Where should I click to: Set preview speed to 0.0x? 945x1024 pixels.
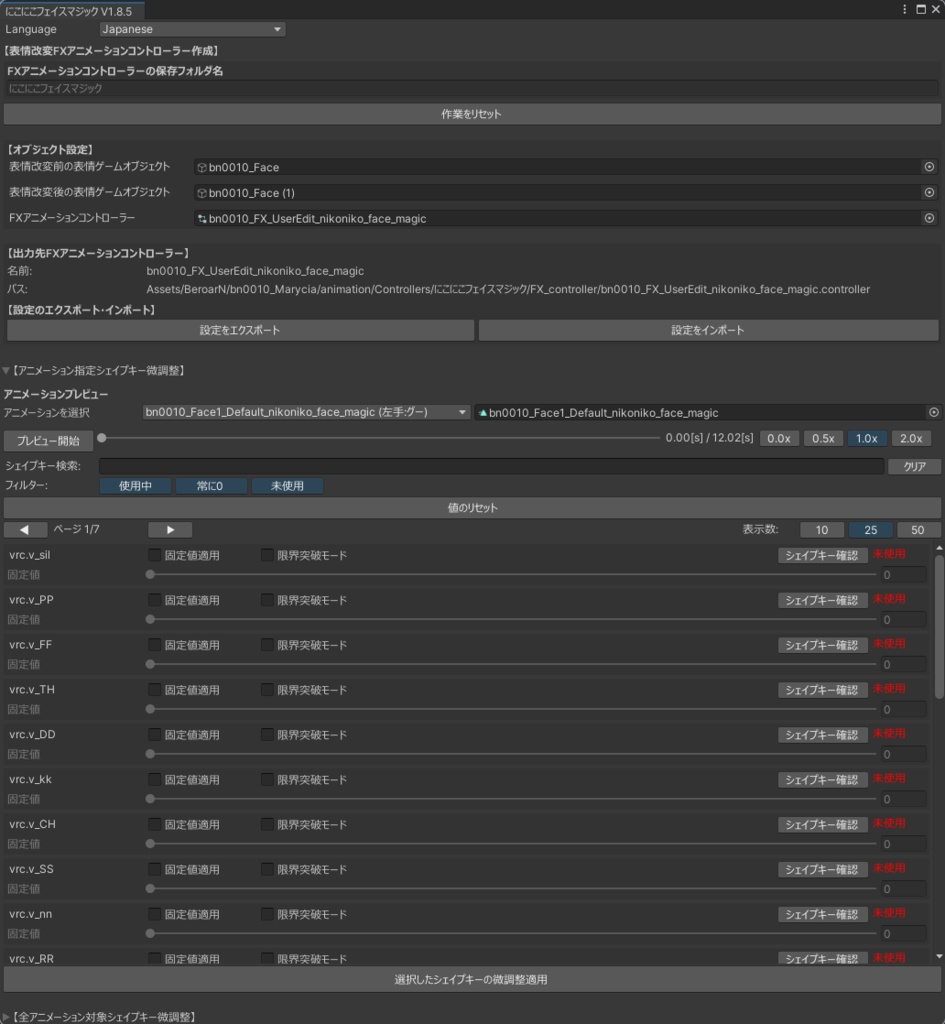pyautogui.click(x=778, y=438)
